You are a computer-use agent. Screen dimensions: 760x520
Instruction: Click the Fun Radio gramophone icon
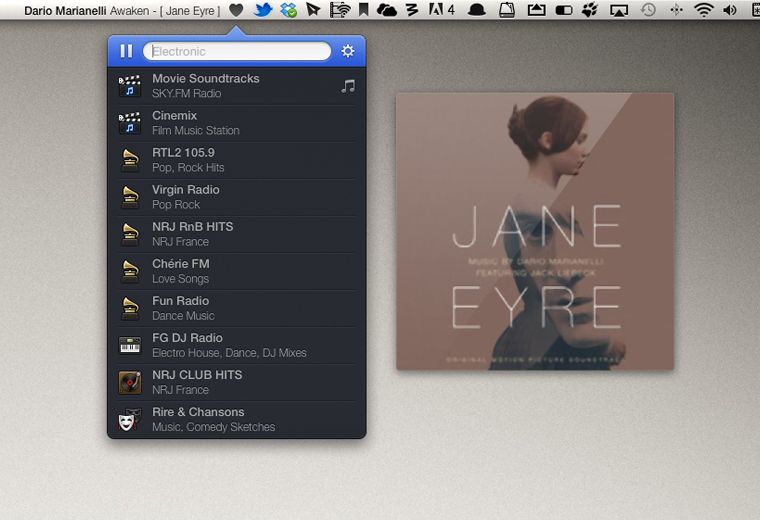pos(130,309)
